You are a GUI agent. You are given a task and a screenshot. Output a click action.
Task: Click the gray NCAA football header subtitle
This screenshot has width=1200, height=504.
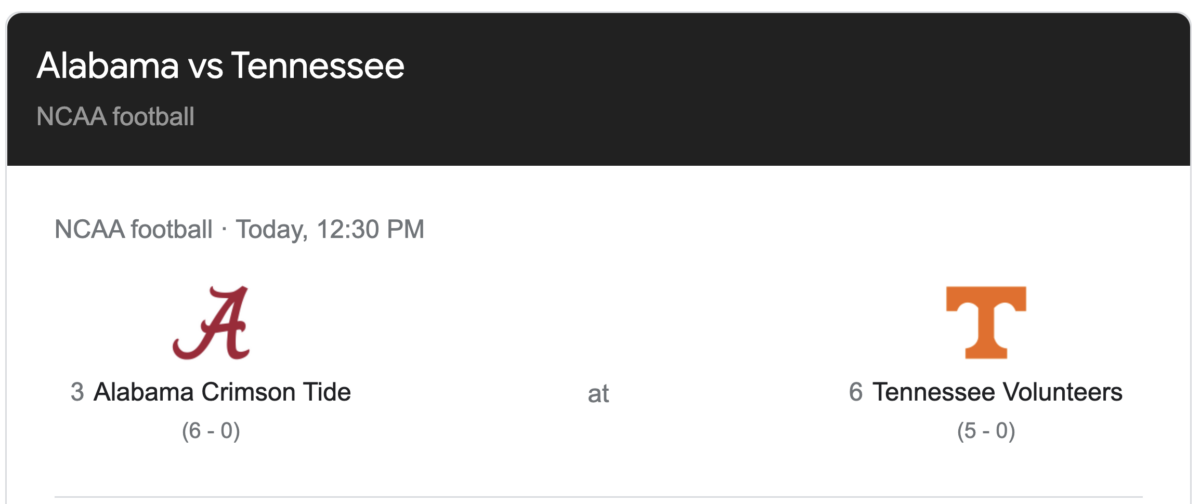115,117
